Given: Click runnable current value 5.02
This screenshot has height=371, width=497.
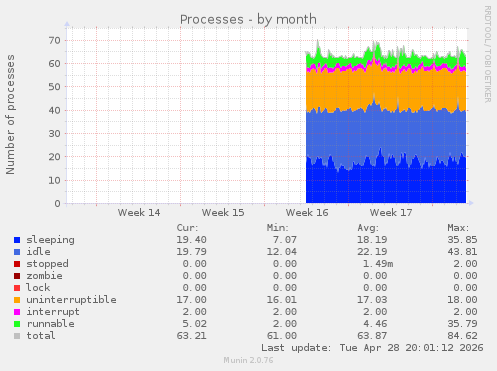Looking at the screenshot, I should (195, 324).
